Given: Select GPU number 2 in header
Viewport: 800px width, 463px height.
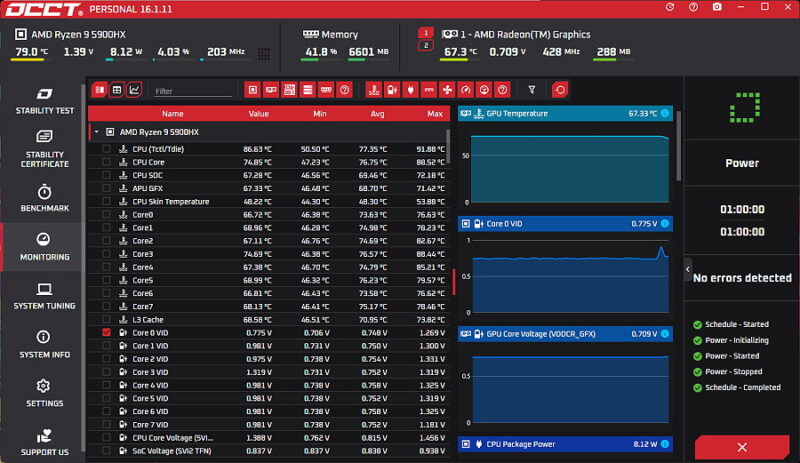Looking at the screenshot, I should point(426,45).
